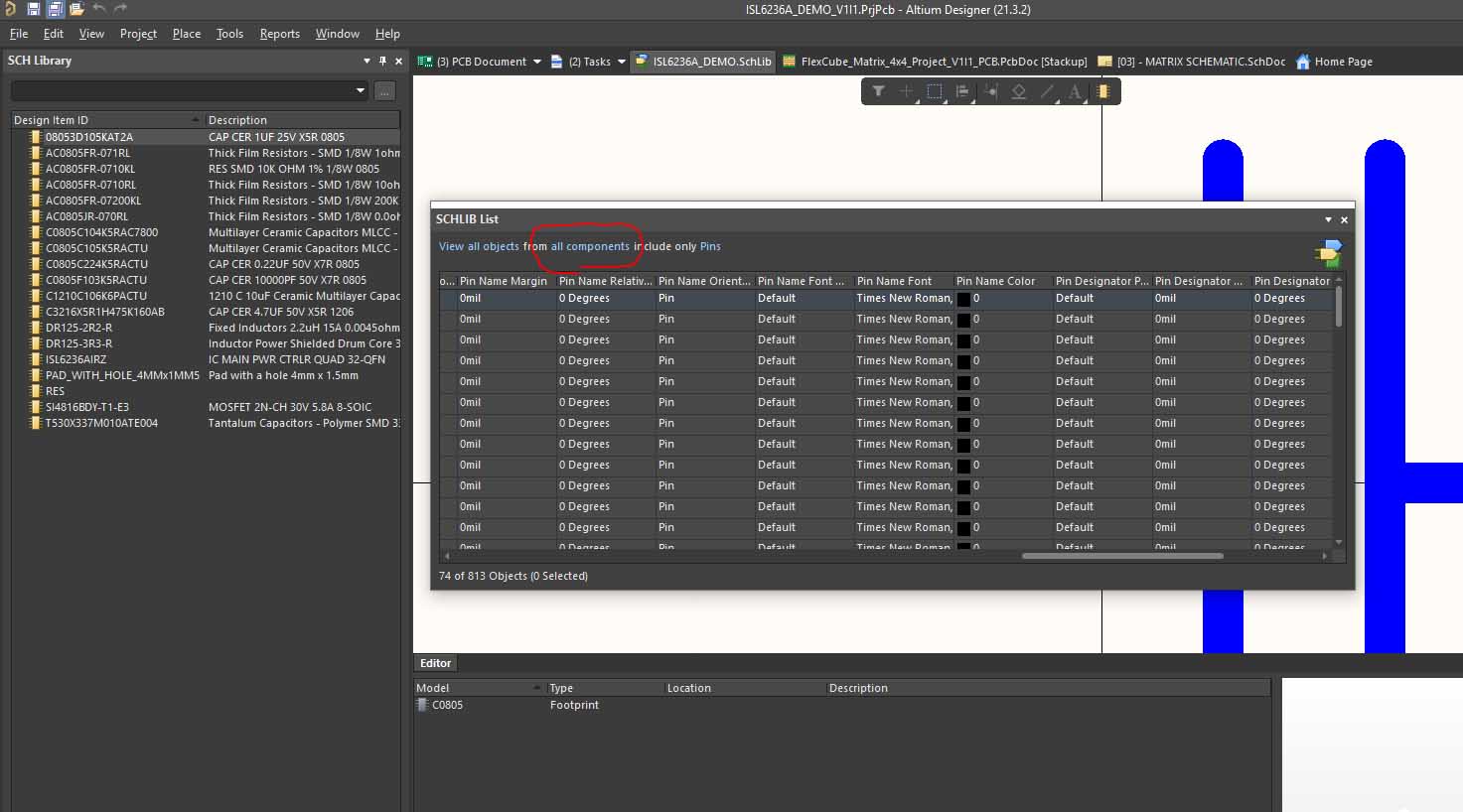Sort by the Description column header

pyautogui.click(x=237, y=120)
